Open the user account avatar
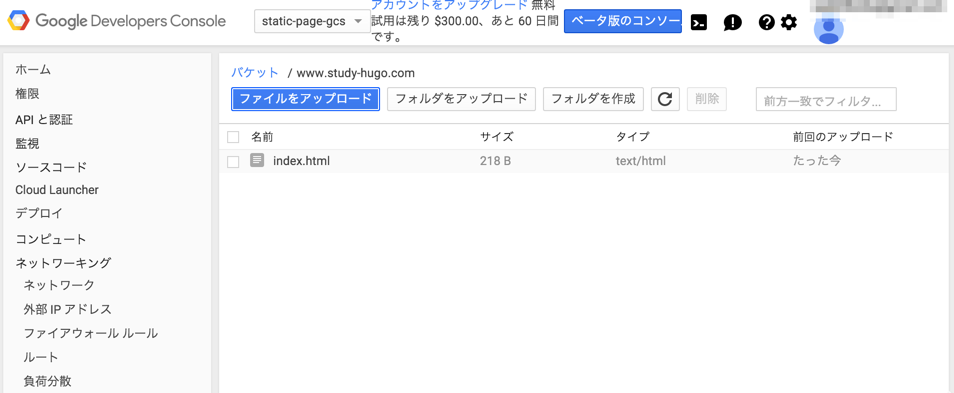This screenshot has height=393, width=954. [x=829, y=29]
